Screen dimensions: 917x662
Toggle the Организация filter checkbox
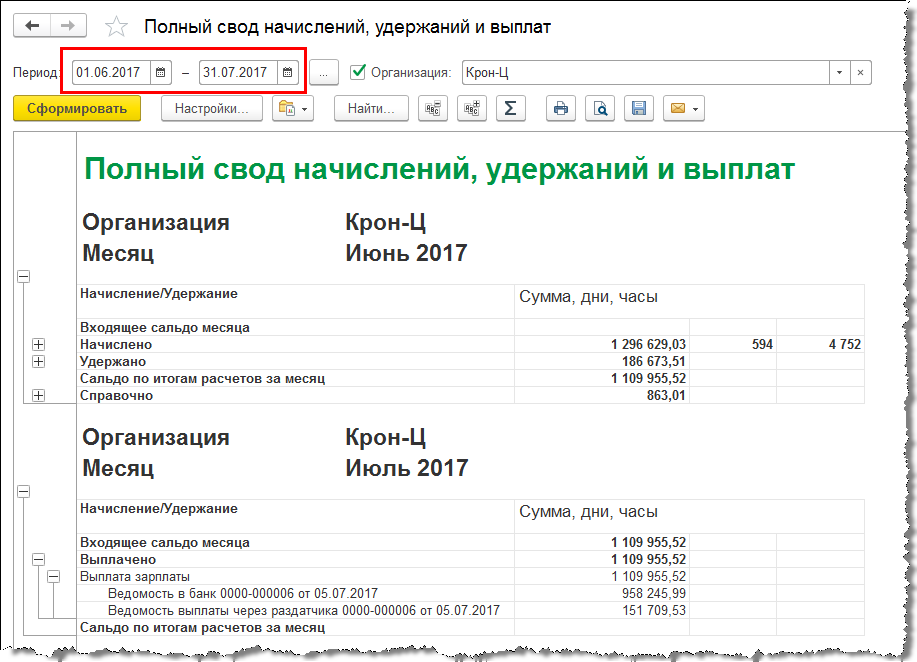point(357,72)
